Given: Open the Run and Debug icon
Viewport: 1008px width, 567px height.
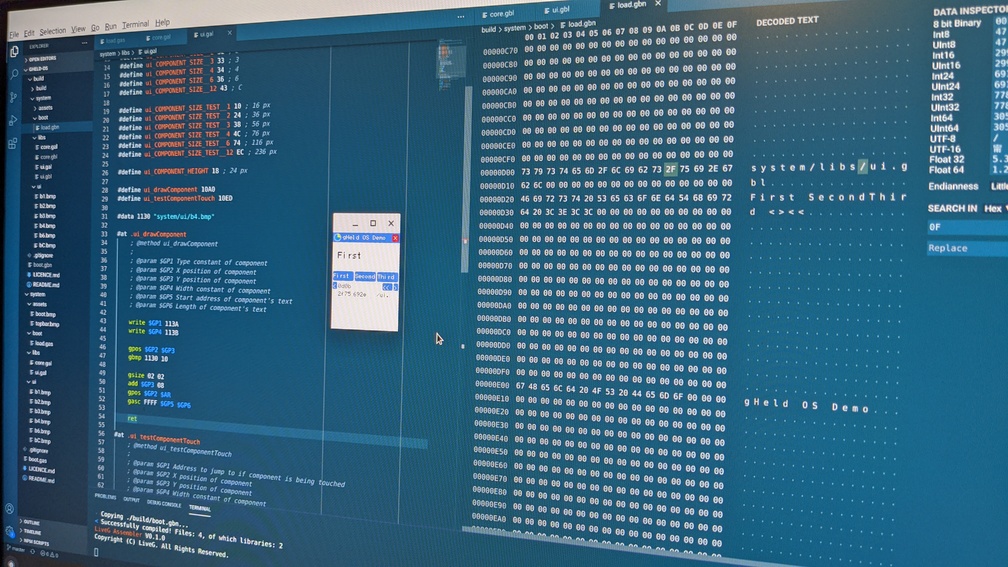Looking at the screenshot, I should tap(14, 120).
